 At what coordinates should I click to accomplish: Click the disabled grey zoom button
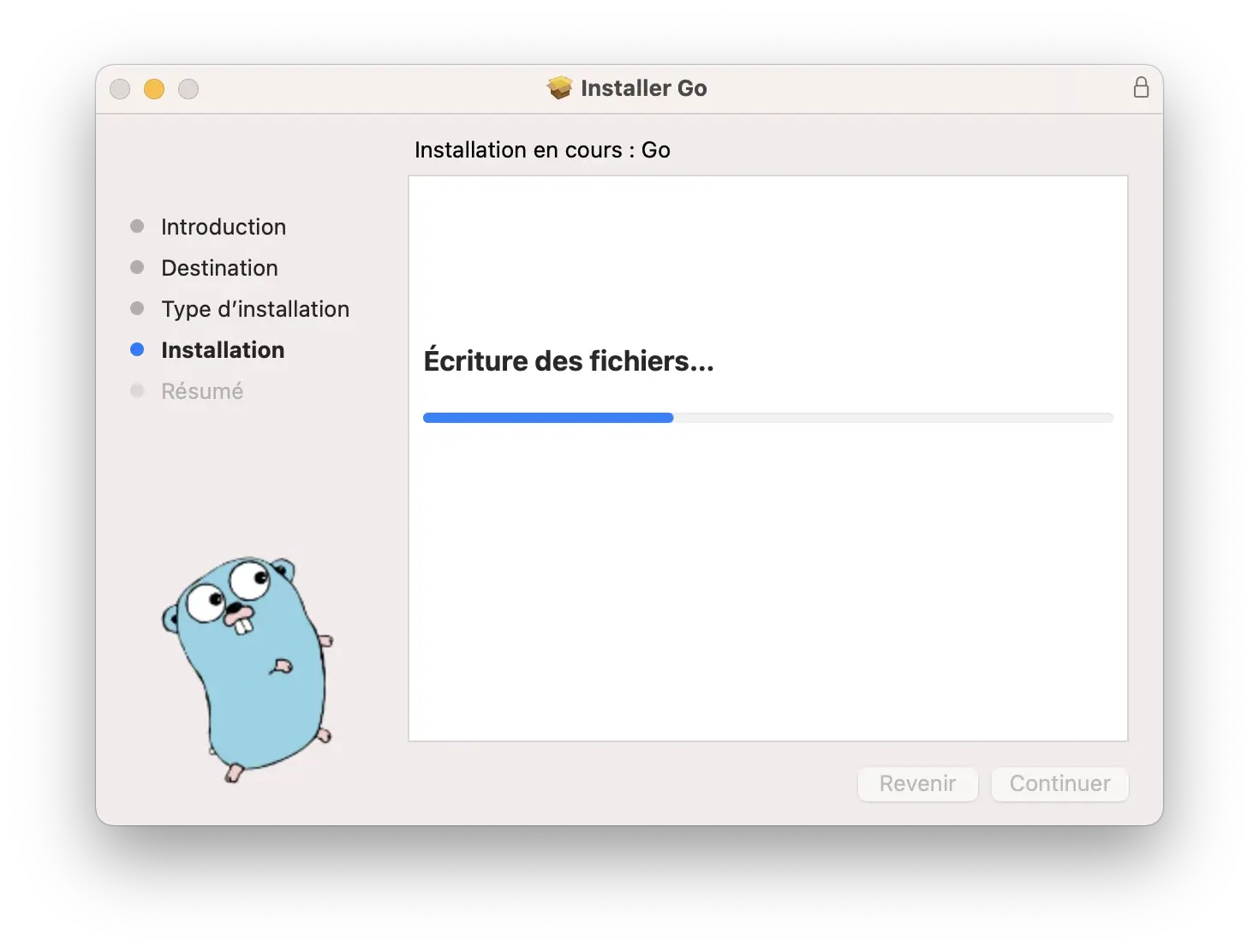(188, 89)
